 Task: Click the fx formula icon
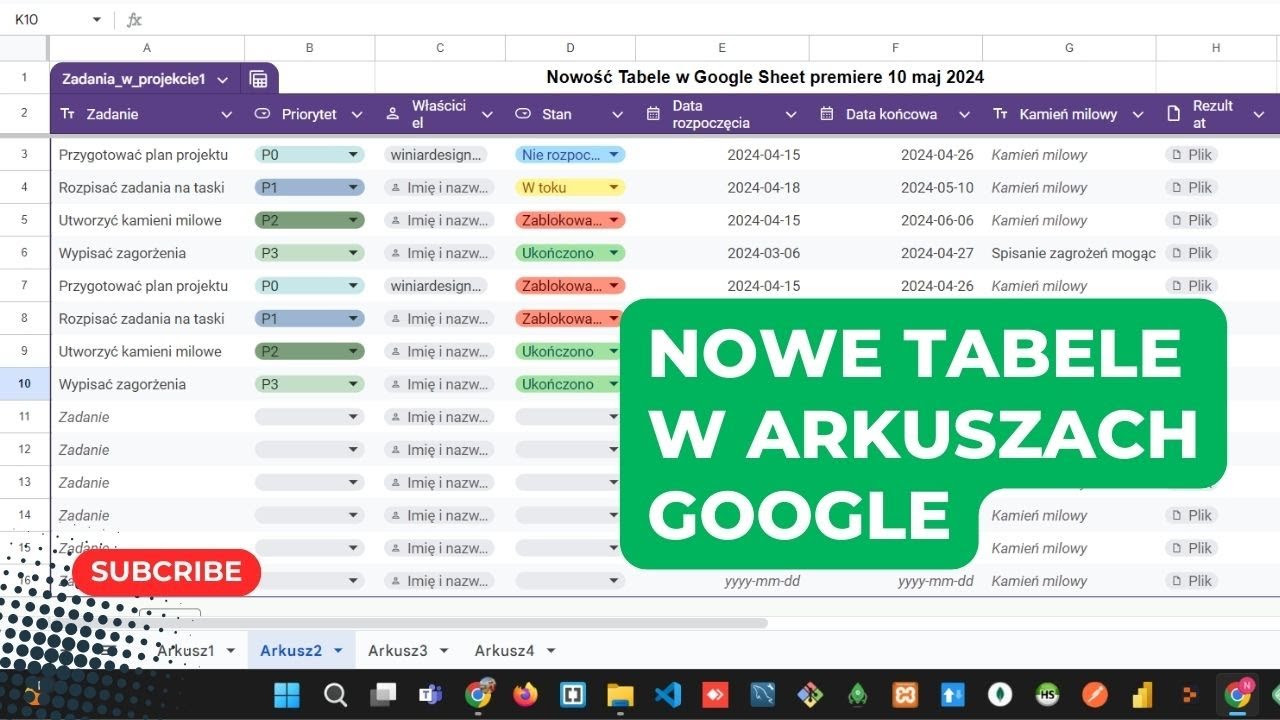click(134, 19)
